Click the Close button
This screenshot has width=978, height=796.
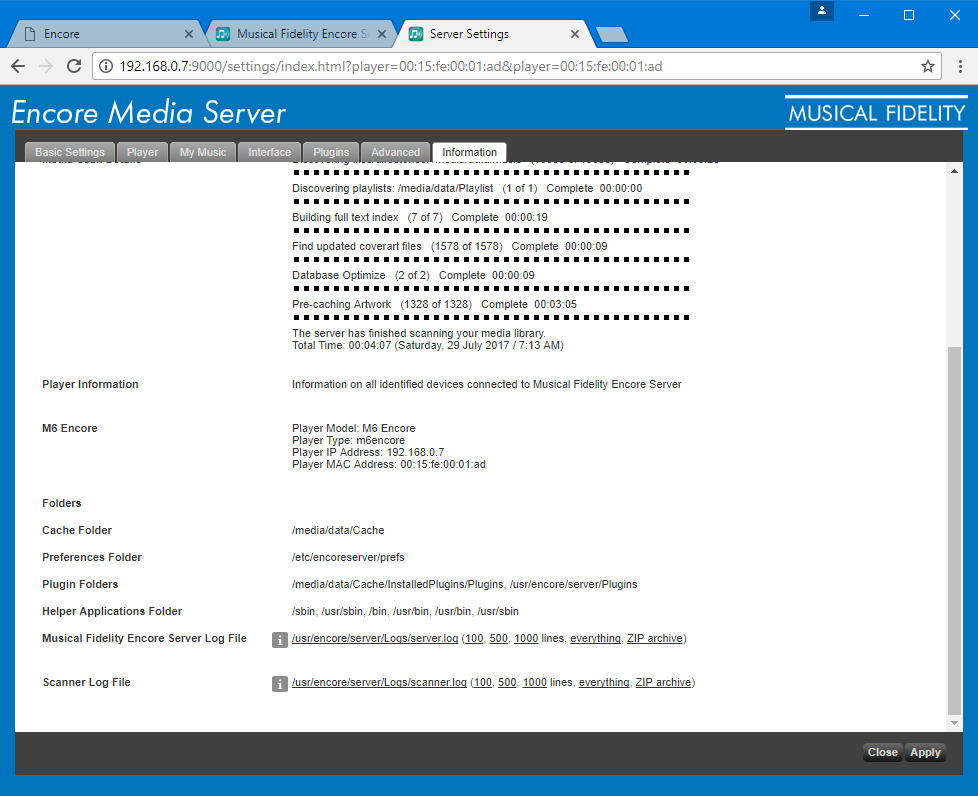(x=883, y=752)
